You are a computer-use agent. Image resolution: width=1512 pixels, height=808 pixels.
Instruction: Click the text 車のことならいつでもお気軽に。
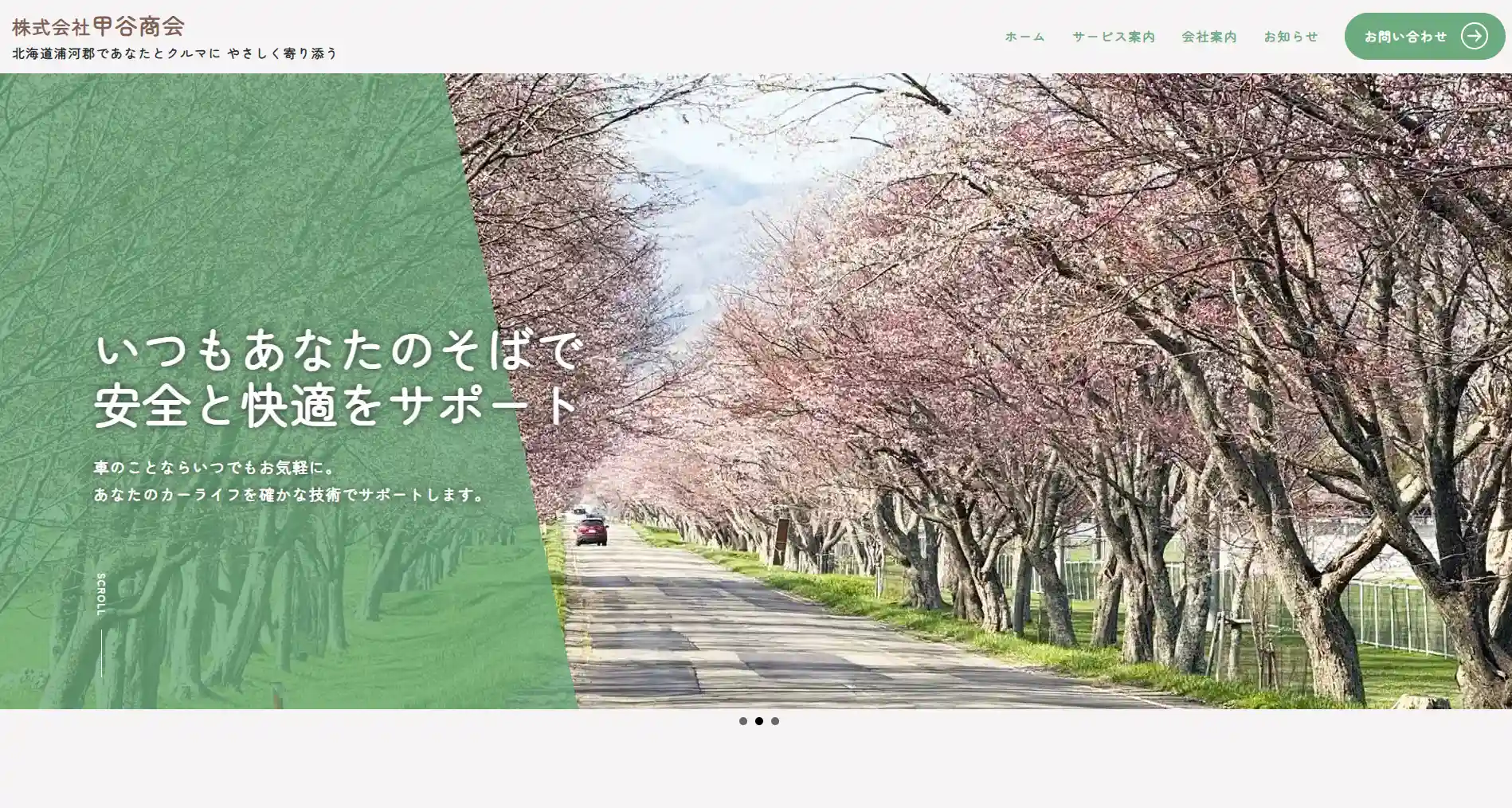pos(215,467)
